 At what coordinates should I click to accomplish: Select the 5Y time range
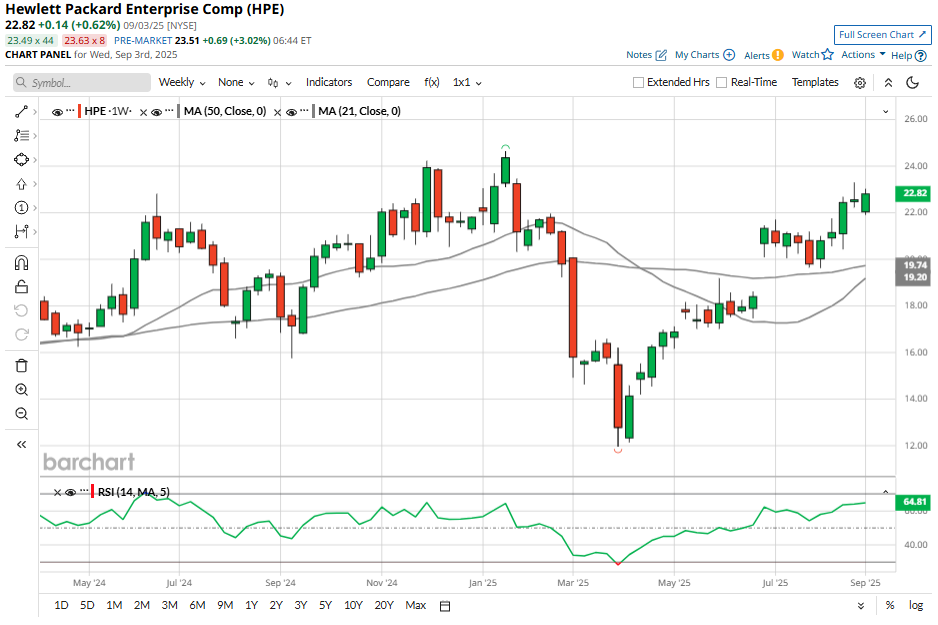tap(325, 605)
